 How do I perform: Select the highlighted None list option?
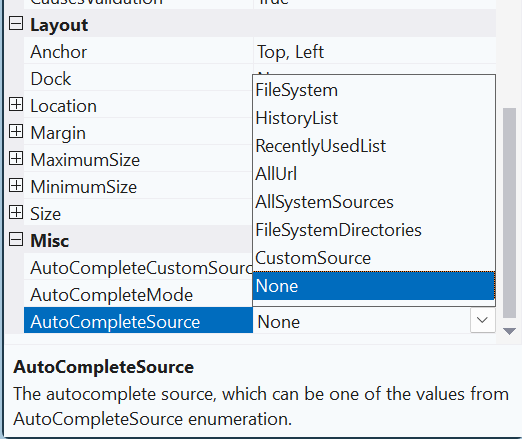tap(374, 286)
